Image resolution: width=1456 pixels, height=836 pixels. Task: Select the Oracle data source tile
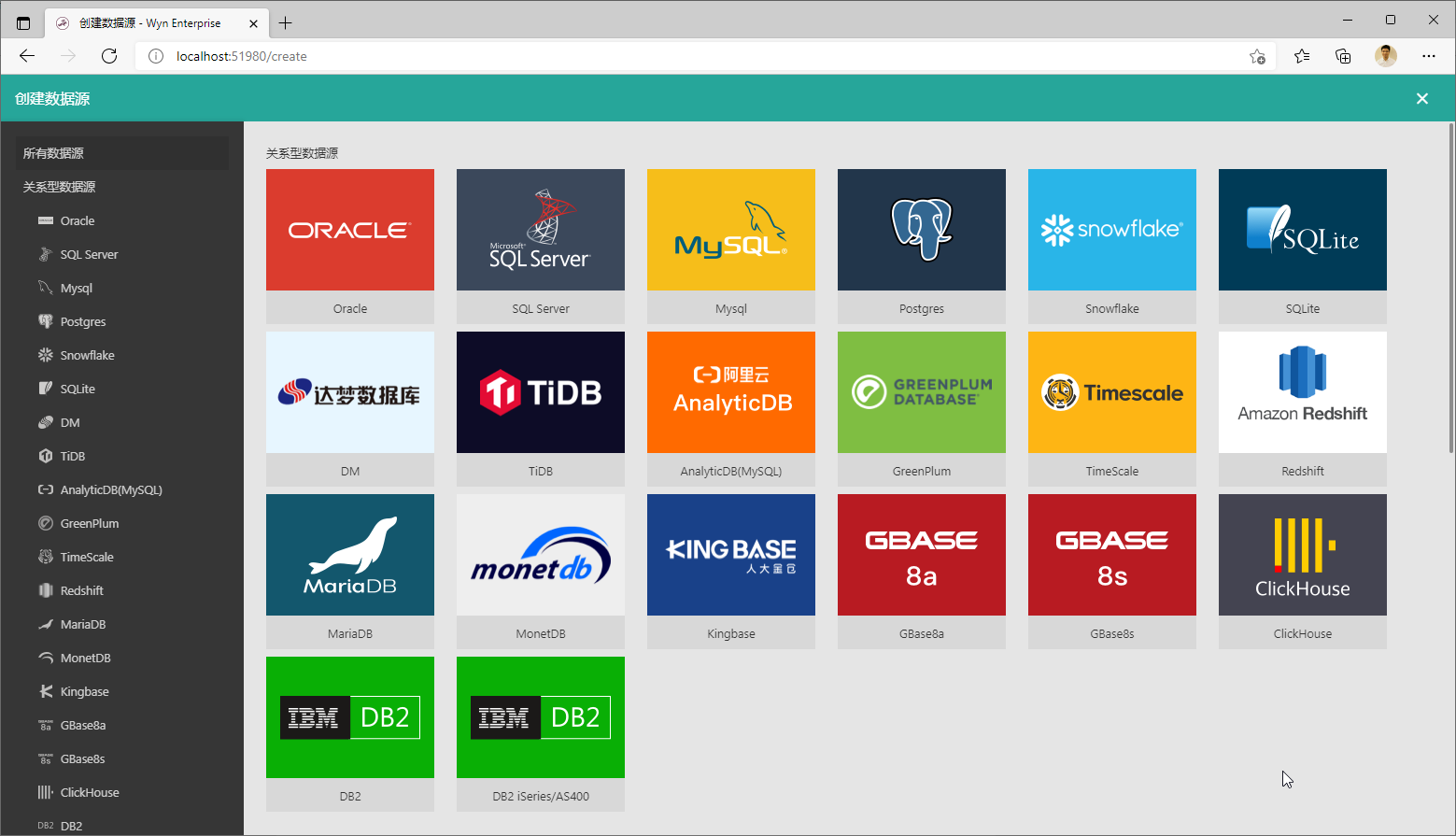[x=350, y=246]
